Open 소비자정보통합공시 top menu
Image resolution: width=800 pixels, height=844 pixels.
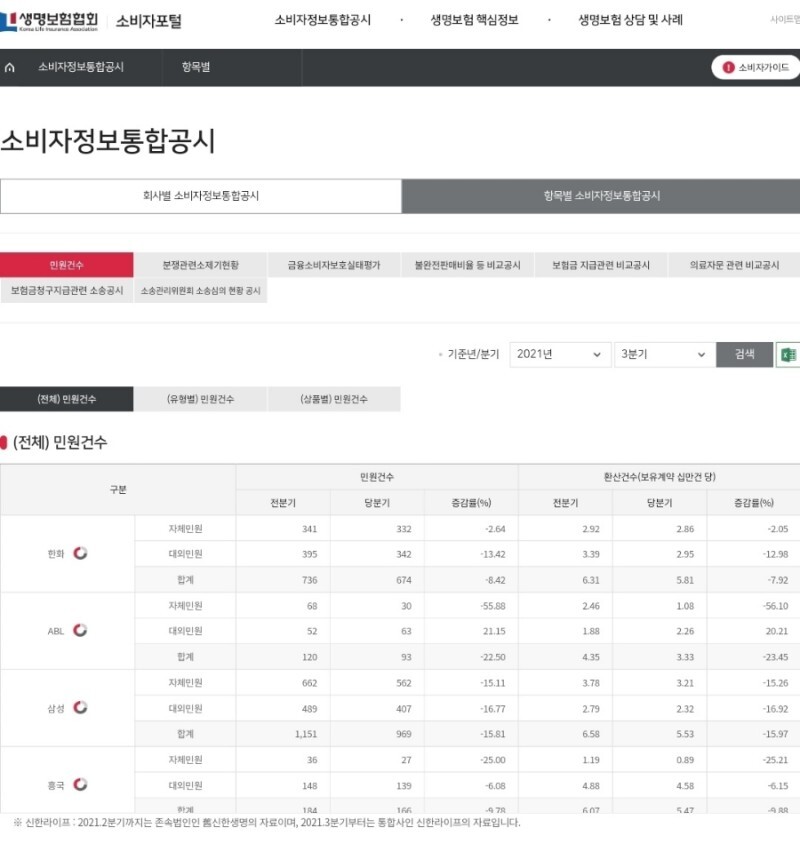click(x=322, y=20)
